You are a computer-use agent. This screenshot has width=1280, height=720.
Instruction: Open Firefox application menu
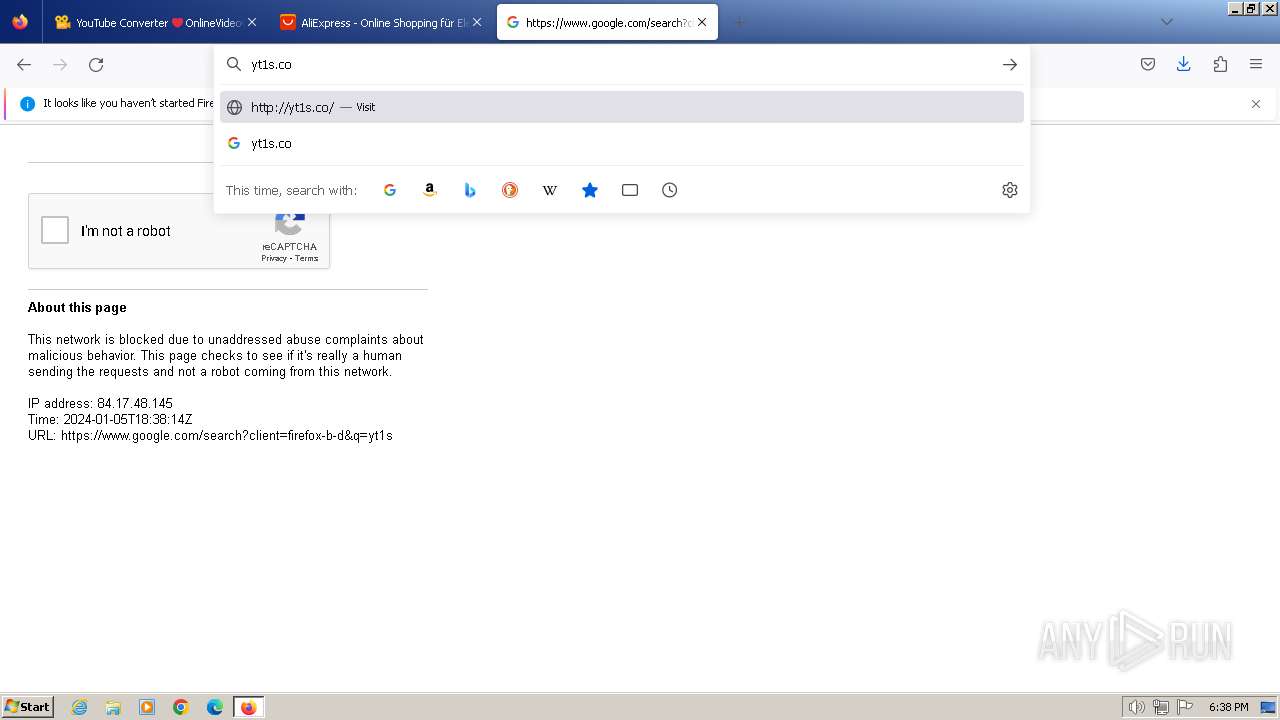1256,65
